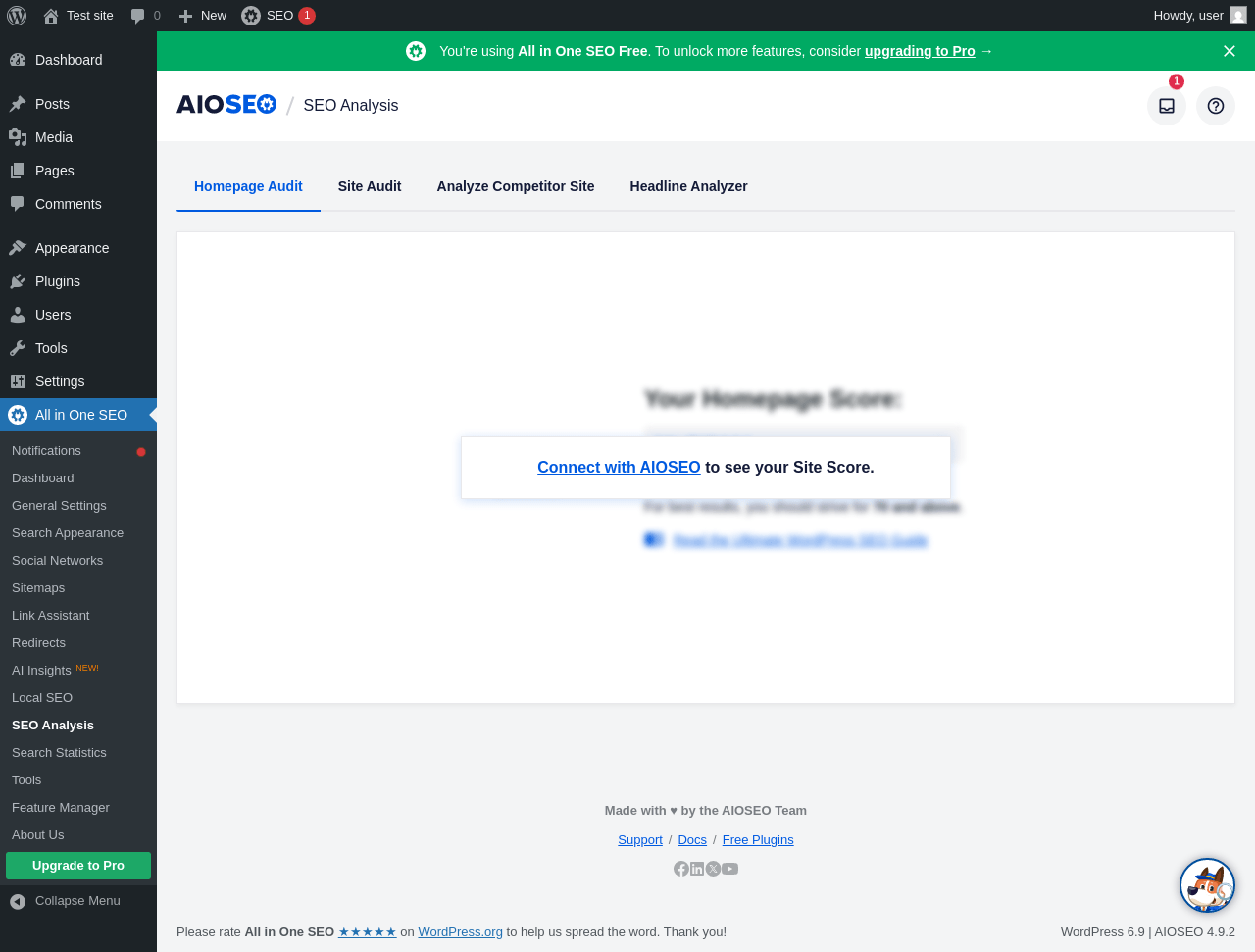
Task: Click the Posts pushpin icon
Action: [x=18, y=104]
